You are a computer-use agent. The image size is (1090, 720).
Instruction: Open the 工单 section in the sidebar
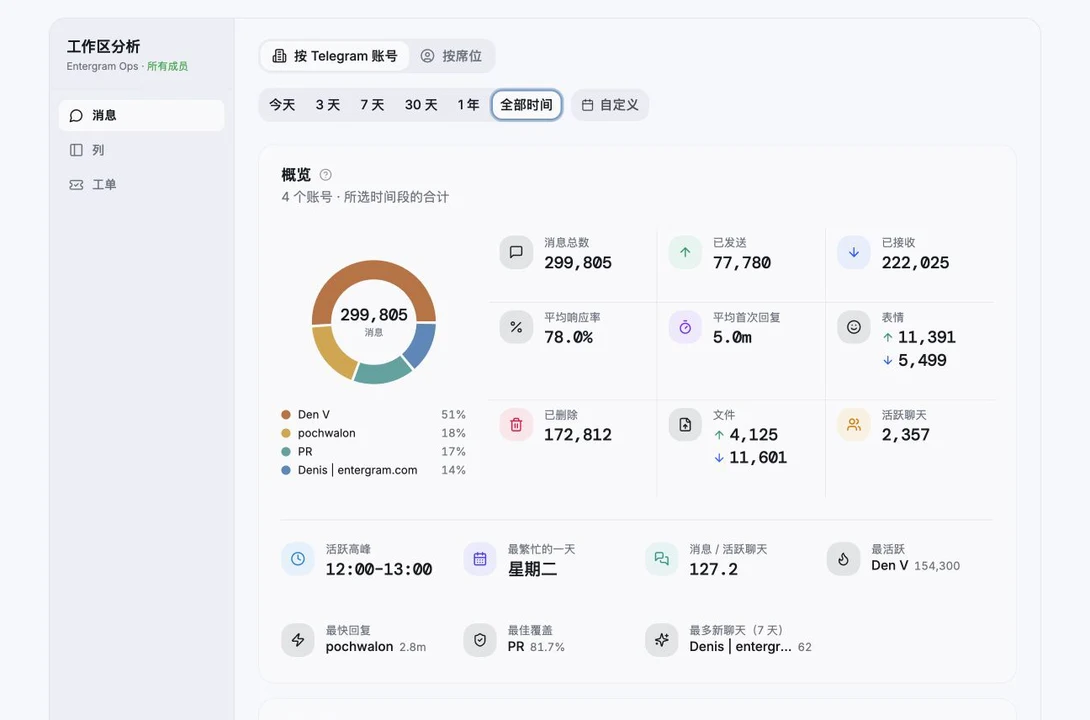tap(141, 185)
